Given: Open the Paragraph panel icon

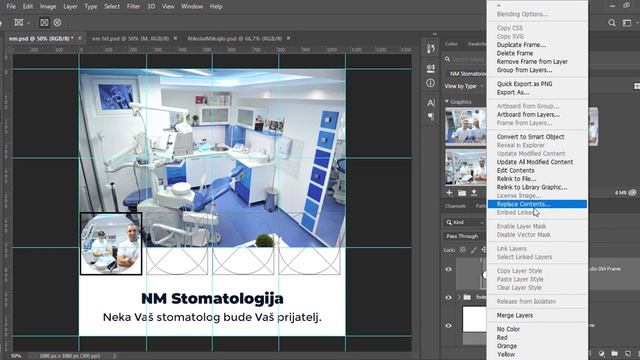Looking at the screenshot, I should 431,117.
